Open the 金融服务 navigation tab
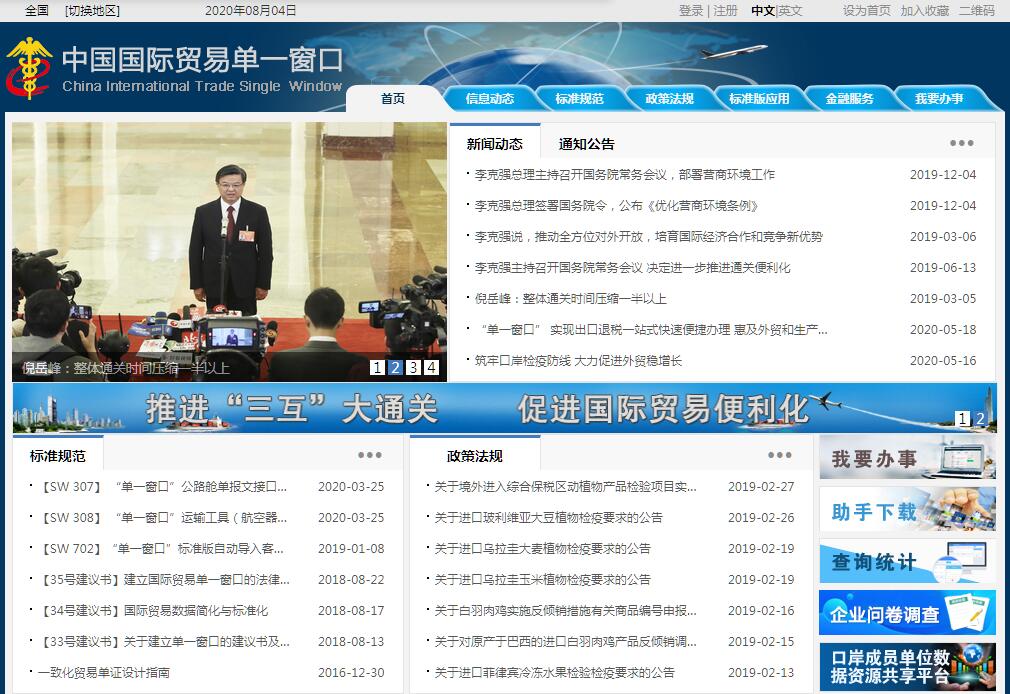 849,98
